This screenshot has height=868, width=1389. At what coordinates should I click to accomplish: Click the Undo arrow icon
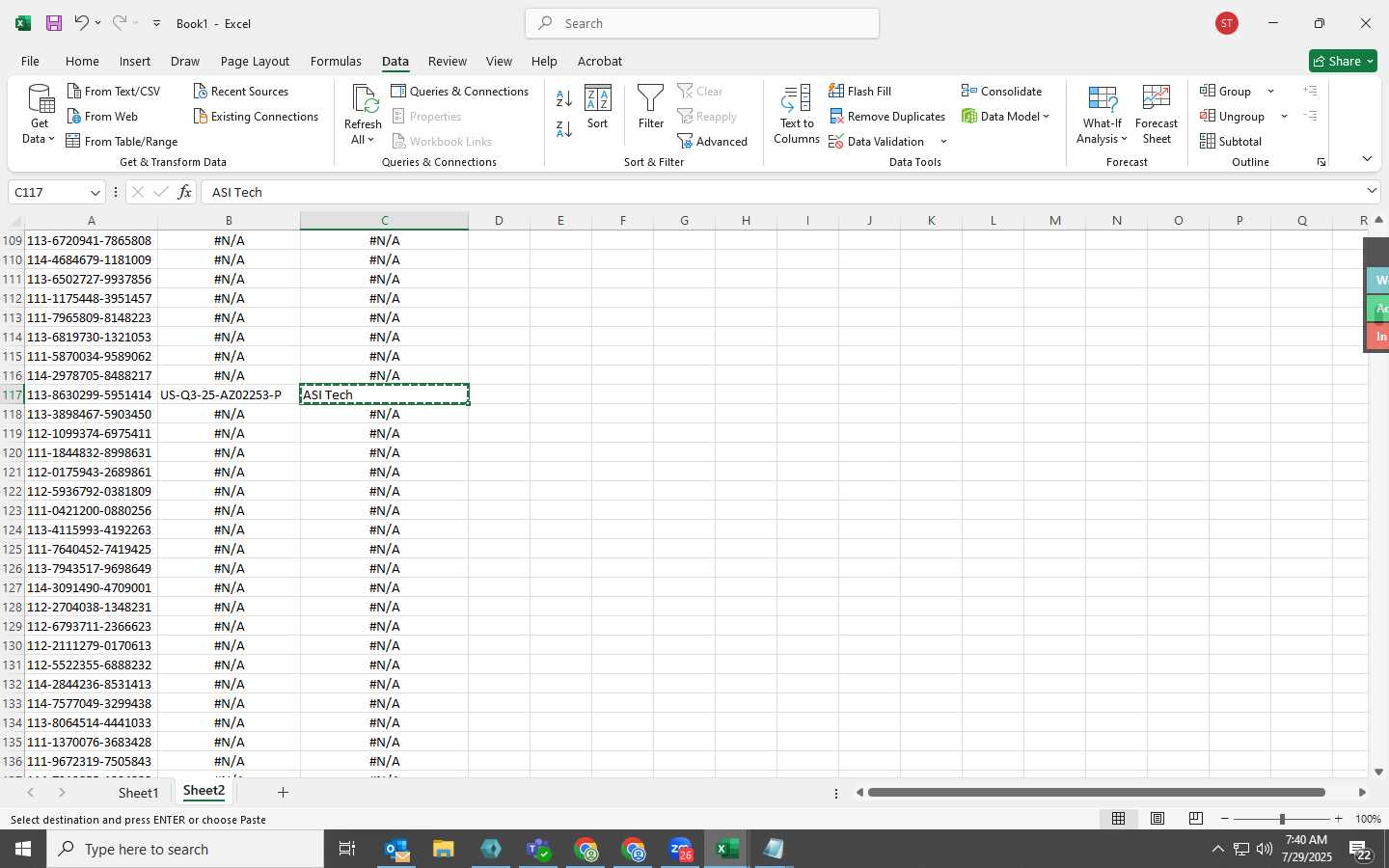pos(82,23)
